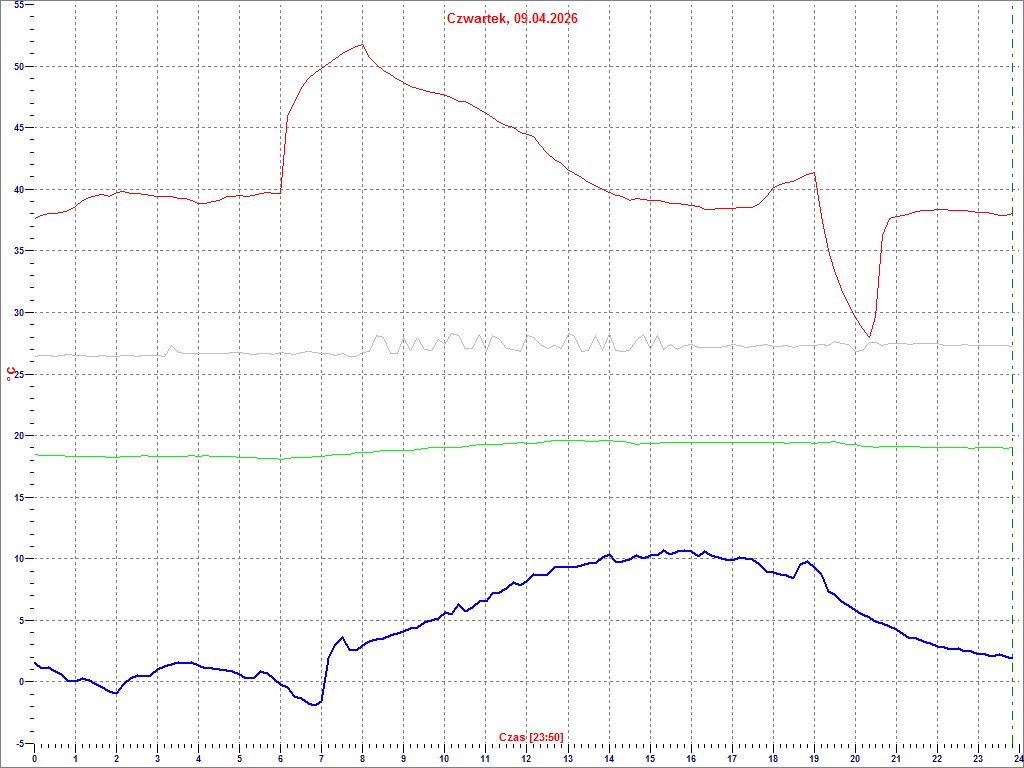Click hour 0 on the time axis
The height and width of the screenshot is (768, 1024).
pos(35,759)
